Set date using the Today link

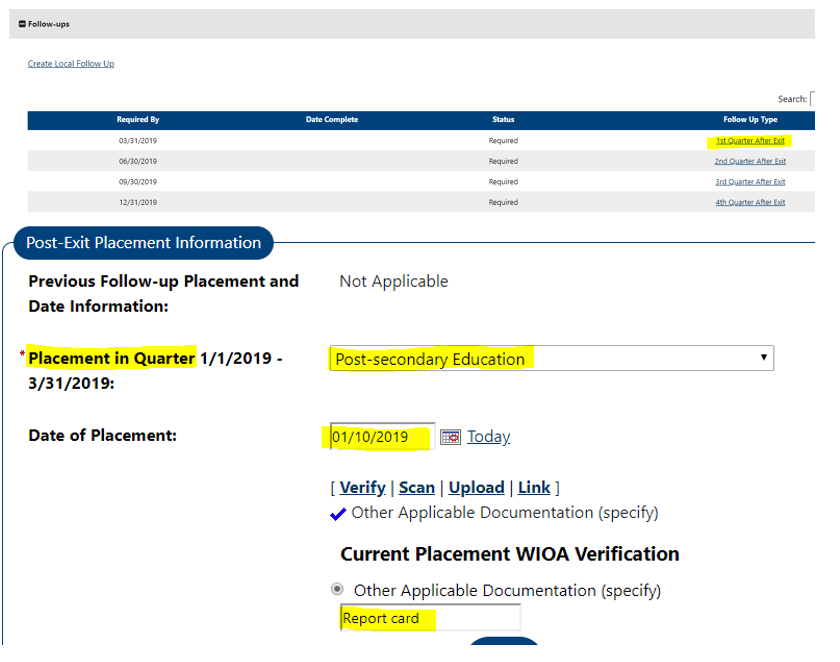coord(488,437)
